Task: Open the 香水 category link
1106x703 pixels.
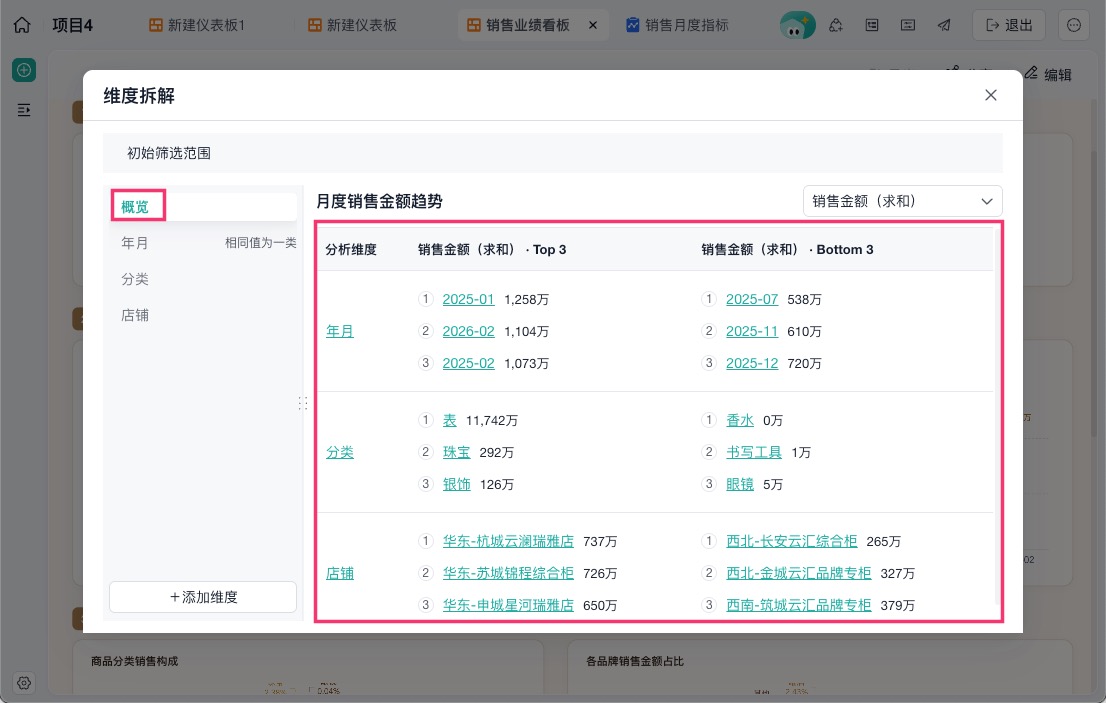Action: pos(740,420)
